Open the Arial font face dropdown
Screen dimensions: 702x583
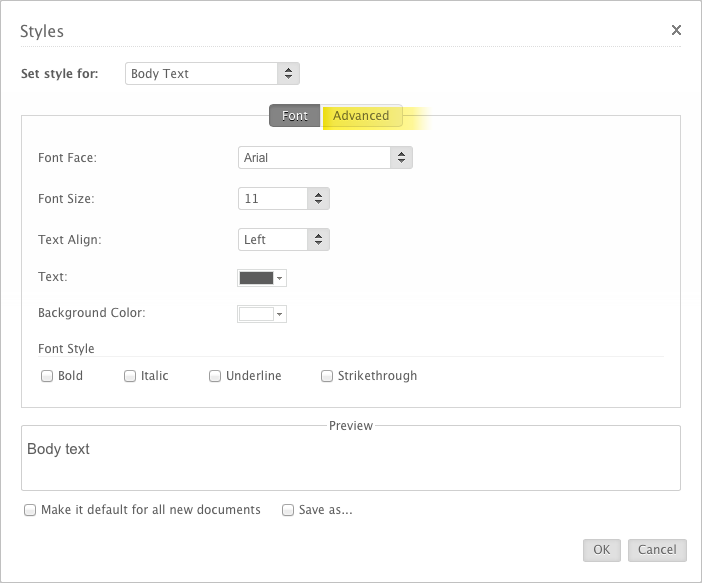pyautogui.click(x=325, y=158)
